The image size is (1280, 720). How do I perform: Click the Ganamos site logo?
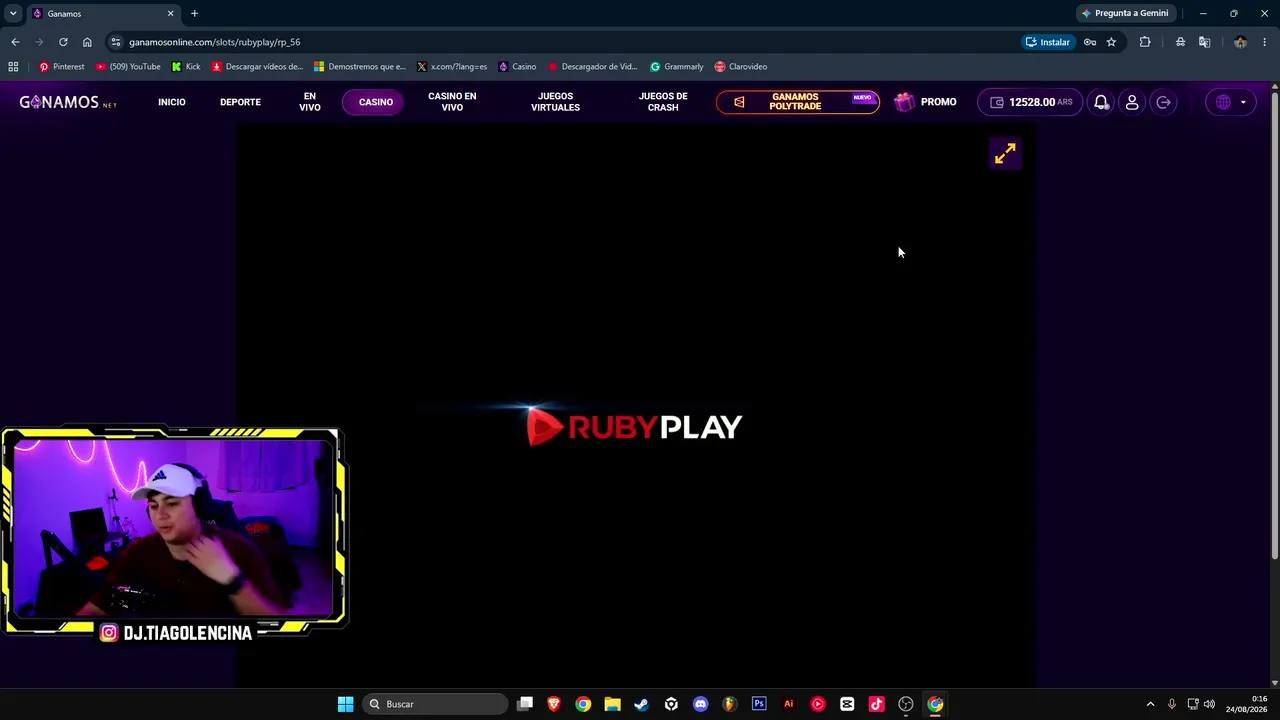pyautogui.click(x=68, y=102)
